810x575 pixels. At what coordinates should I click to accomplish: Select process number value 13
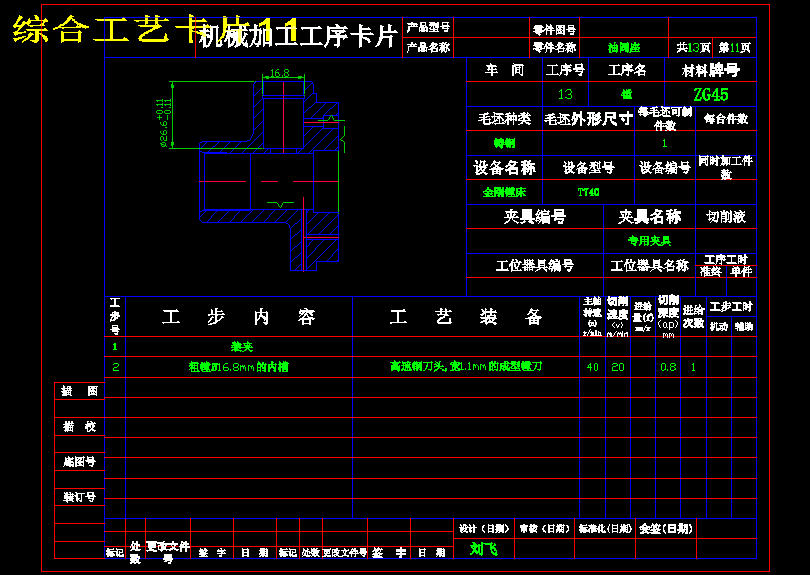click(565, 94)
